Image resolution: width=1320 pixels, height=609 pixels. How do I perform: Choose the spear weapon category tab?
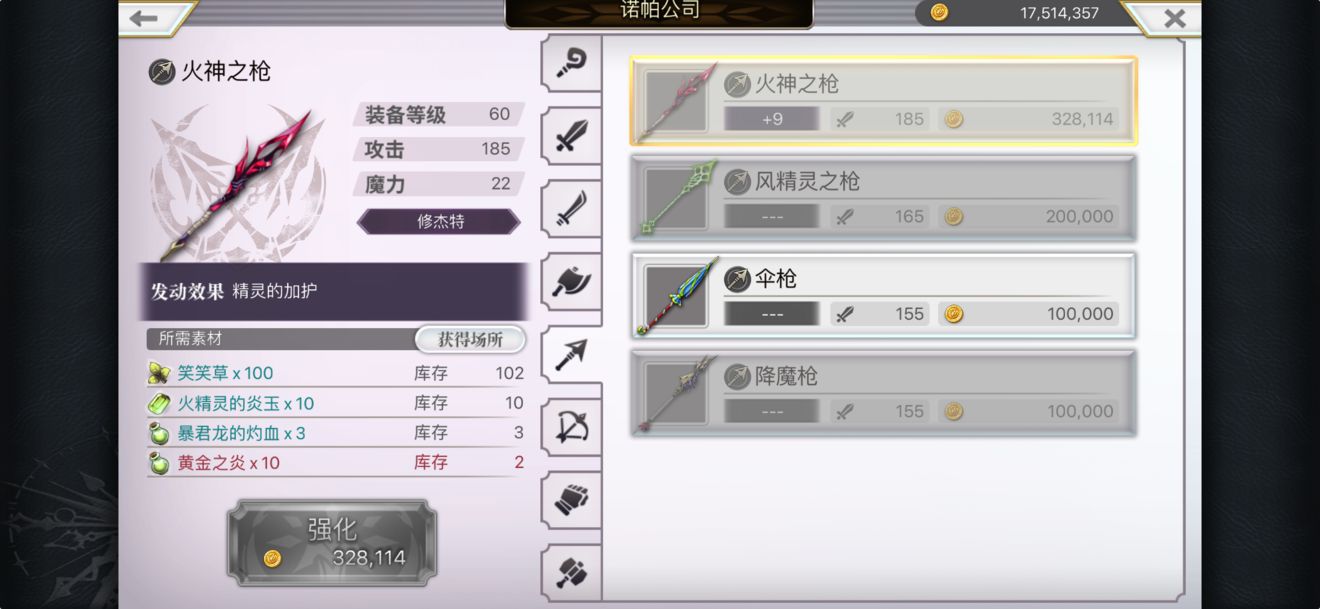coord(571,355)
